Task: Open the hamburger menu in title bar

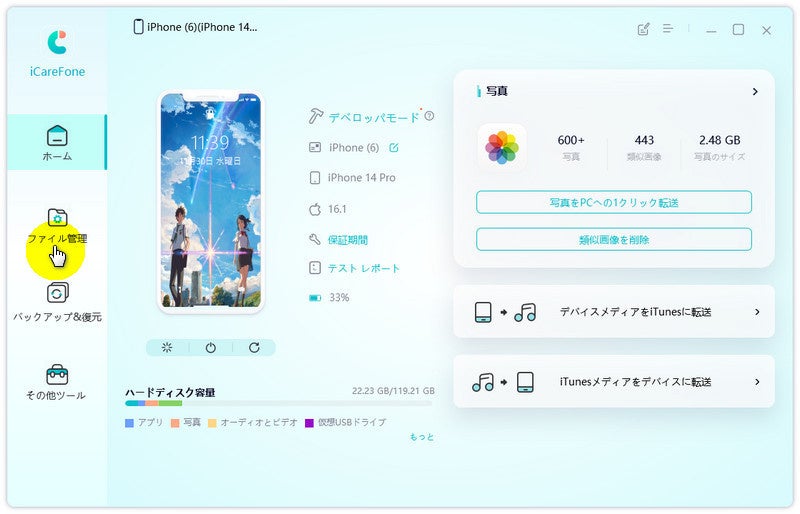Action: click(668, 29)
